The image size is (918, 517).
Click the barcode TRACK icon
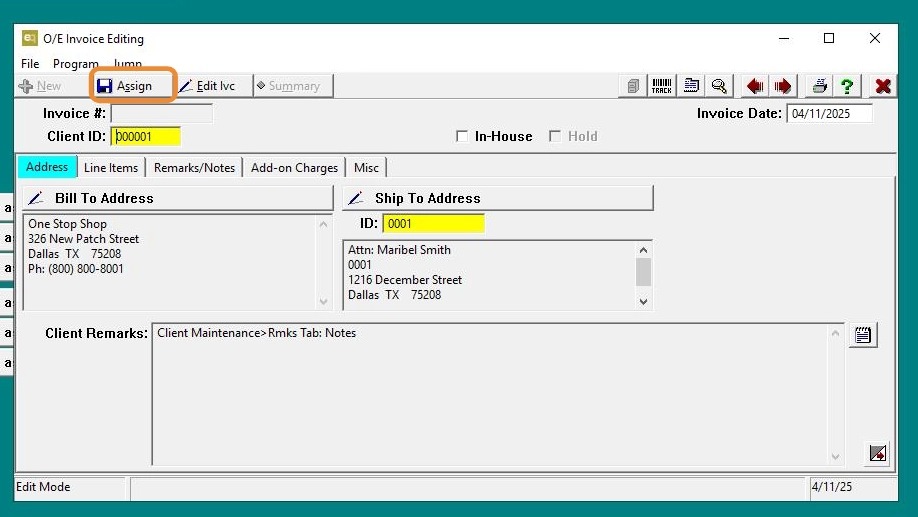pyautogui.click(x=662, y=86)
